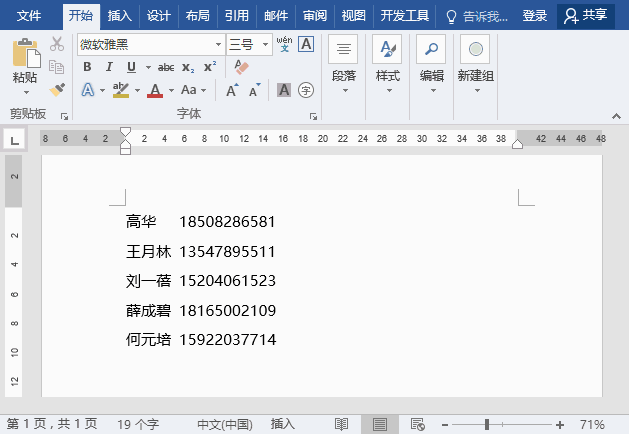This screenshot has width=629, height=434.
Task: Toggle strikethrough abc formatting
Action: coord(166,67)
